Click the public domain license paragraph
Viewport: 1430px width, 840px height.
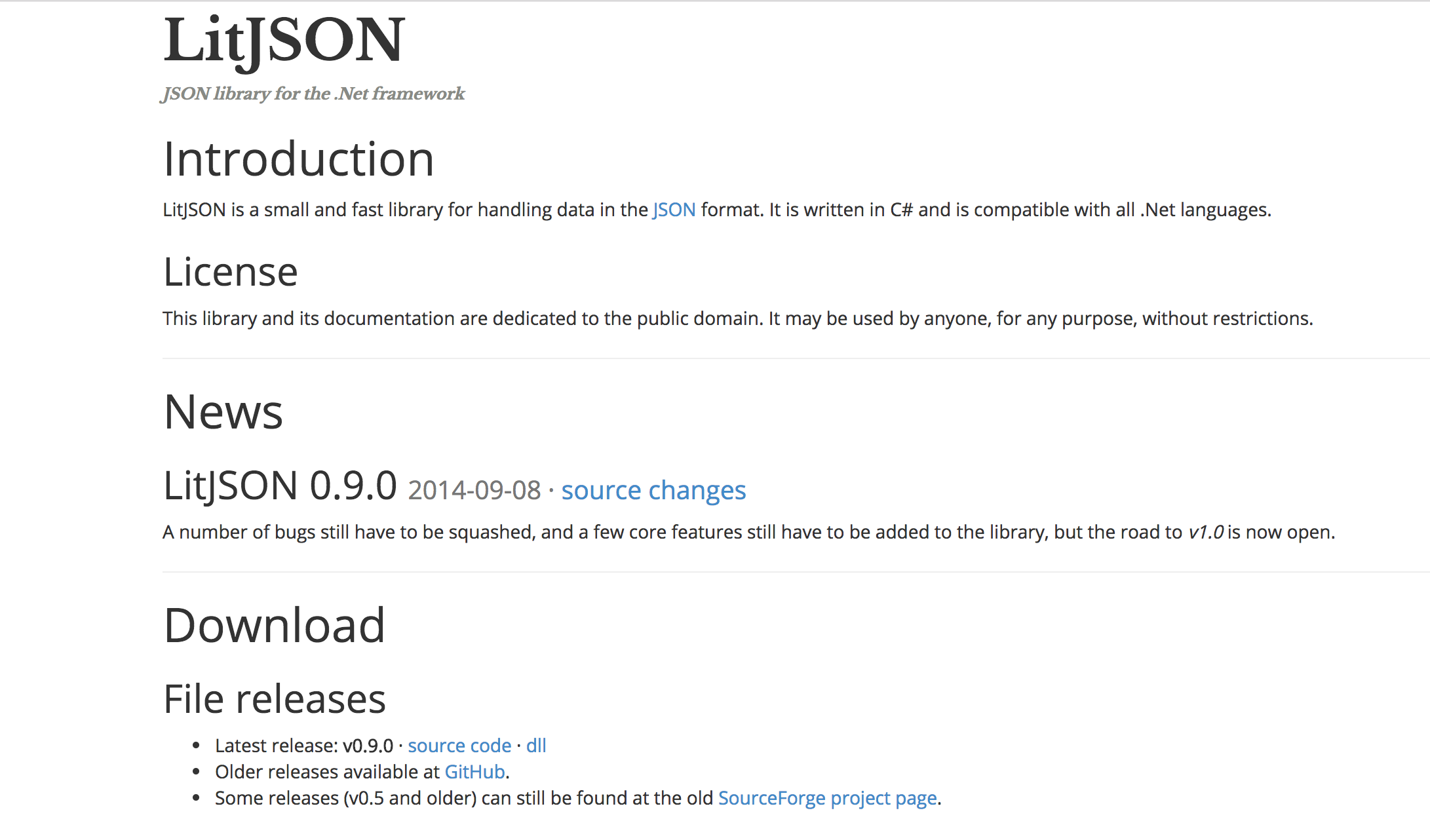(738, 318)
